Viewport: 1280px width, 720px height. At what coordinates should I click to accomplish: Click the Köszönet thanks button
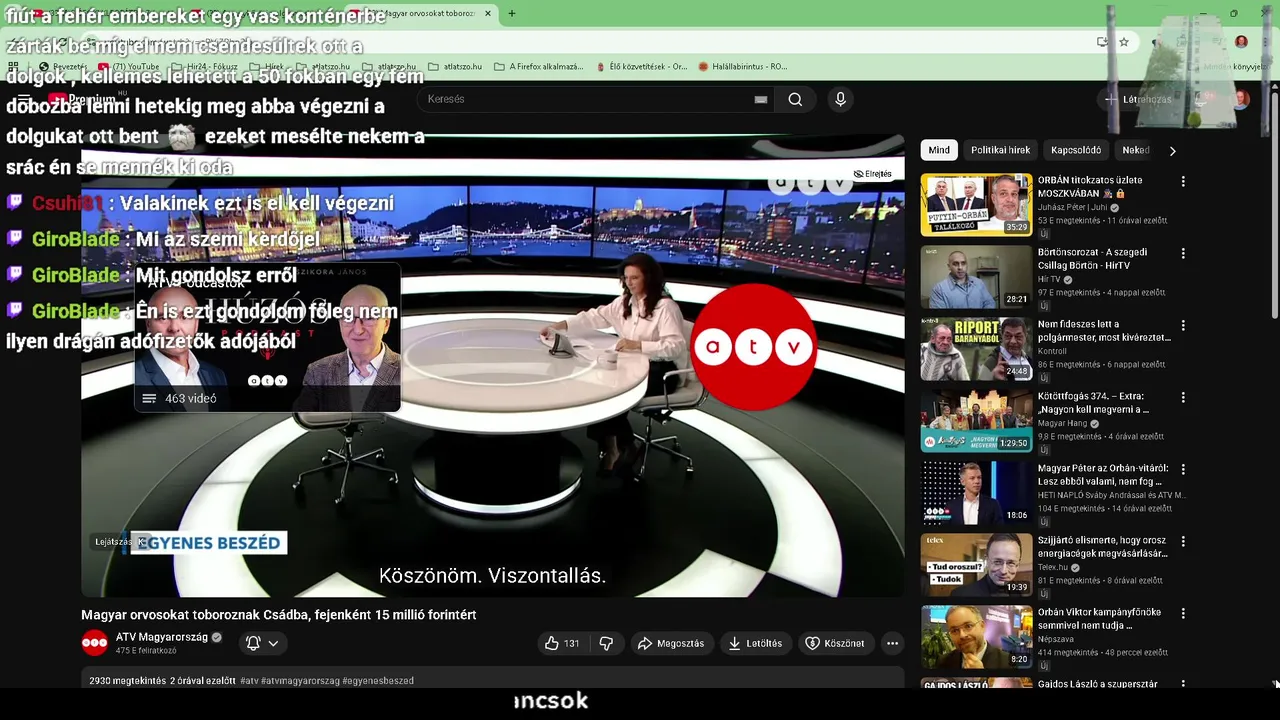835,643
